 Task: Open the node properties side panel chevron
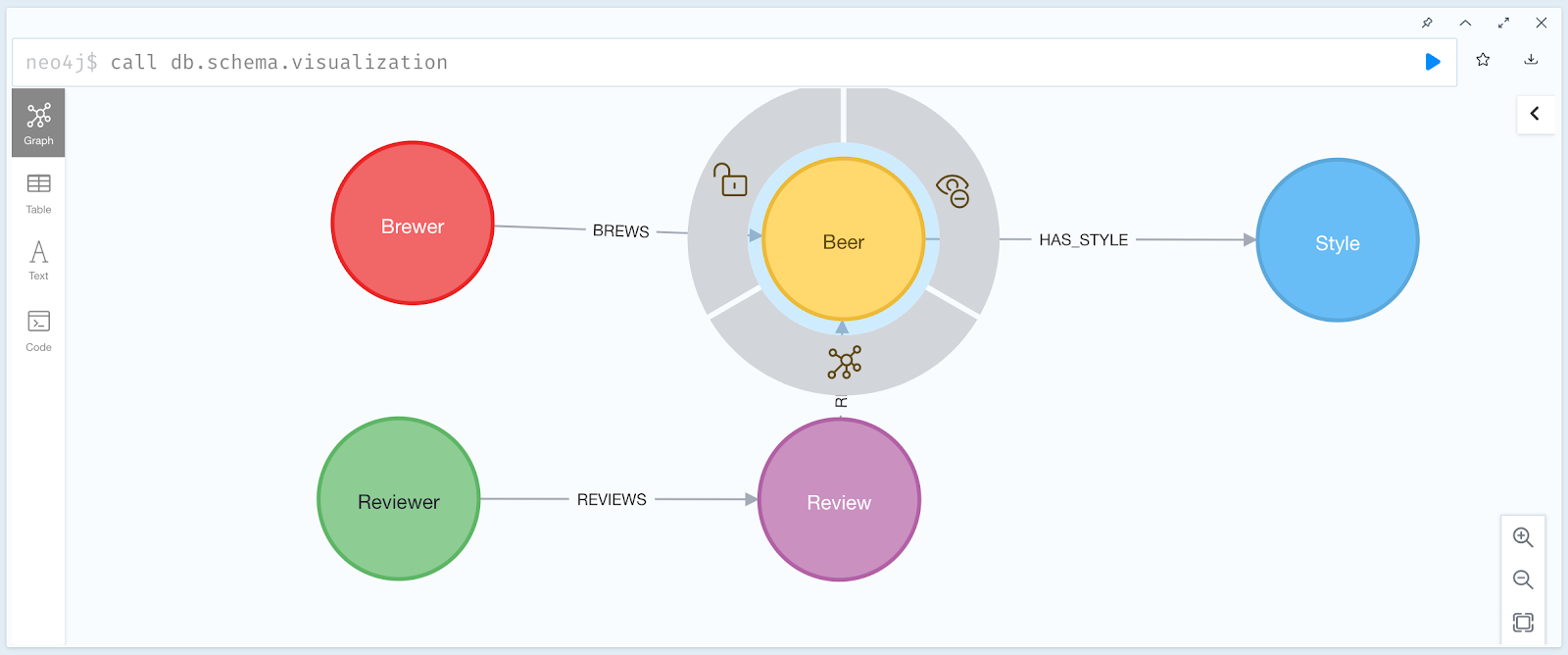pyautogui.click(x=1535, y=114)
